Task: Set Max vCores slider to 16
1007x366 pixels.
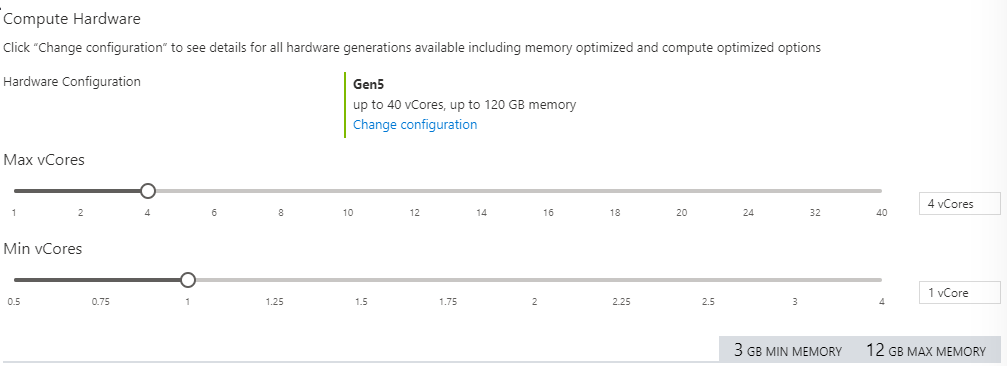Action: (548, 191)
